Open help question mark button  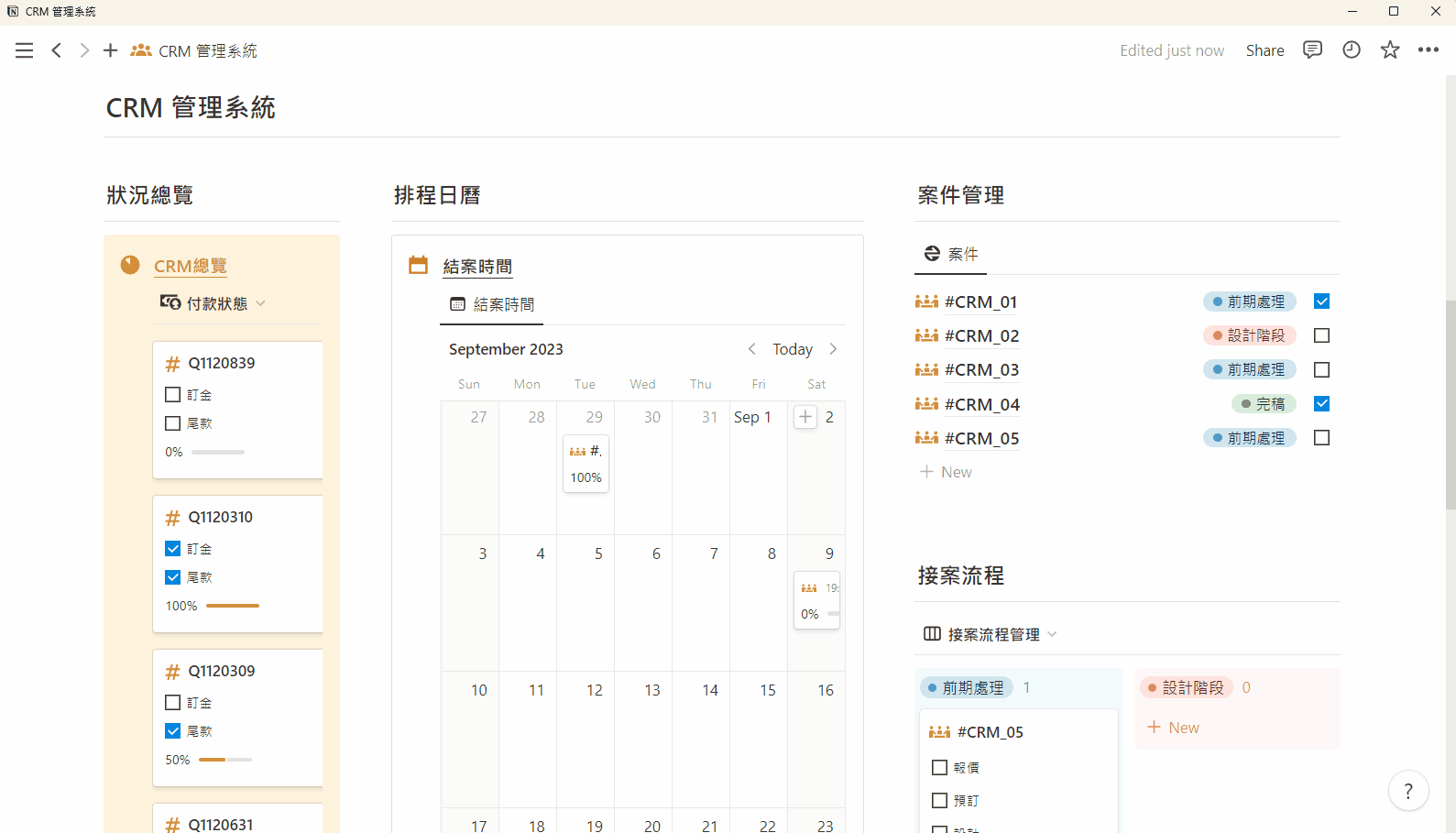[1408, 791]
